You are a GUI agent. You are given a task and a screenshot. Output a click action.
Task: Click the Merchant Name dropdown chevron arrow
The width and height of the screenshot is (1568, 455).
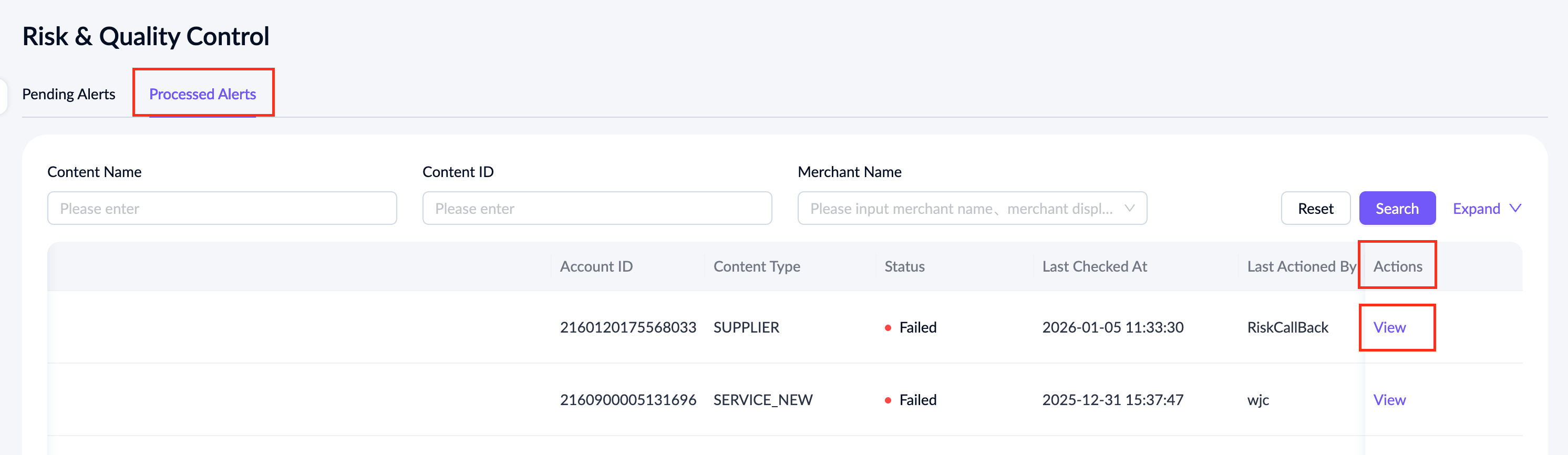(1129, 208)
